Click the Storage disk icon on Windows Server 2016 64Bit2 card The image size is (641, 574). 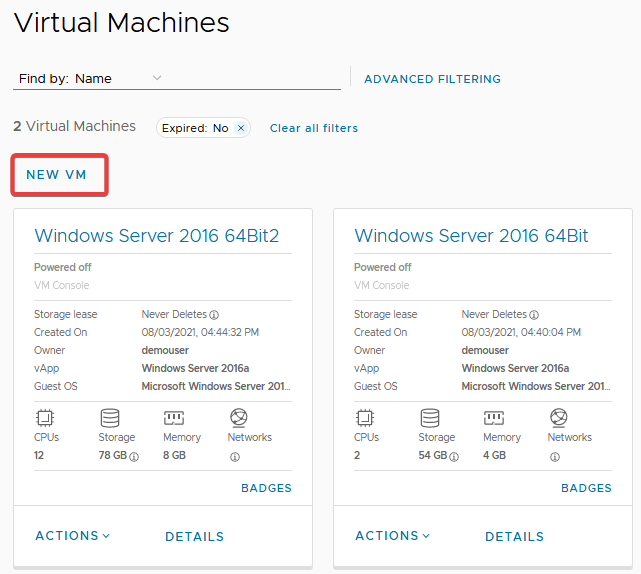(109, 418)
